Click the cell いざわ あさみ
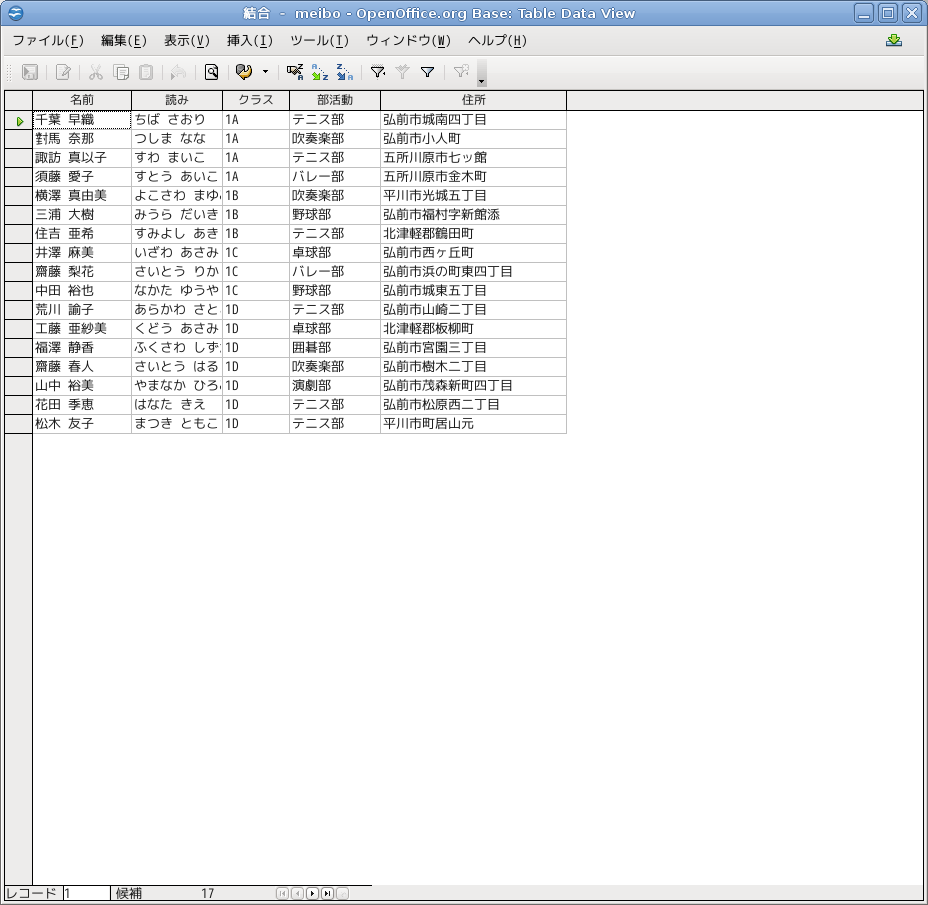928x905 pixels. [177, 253]
